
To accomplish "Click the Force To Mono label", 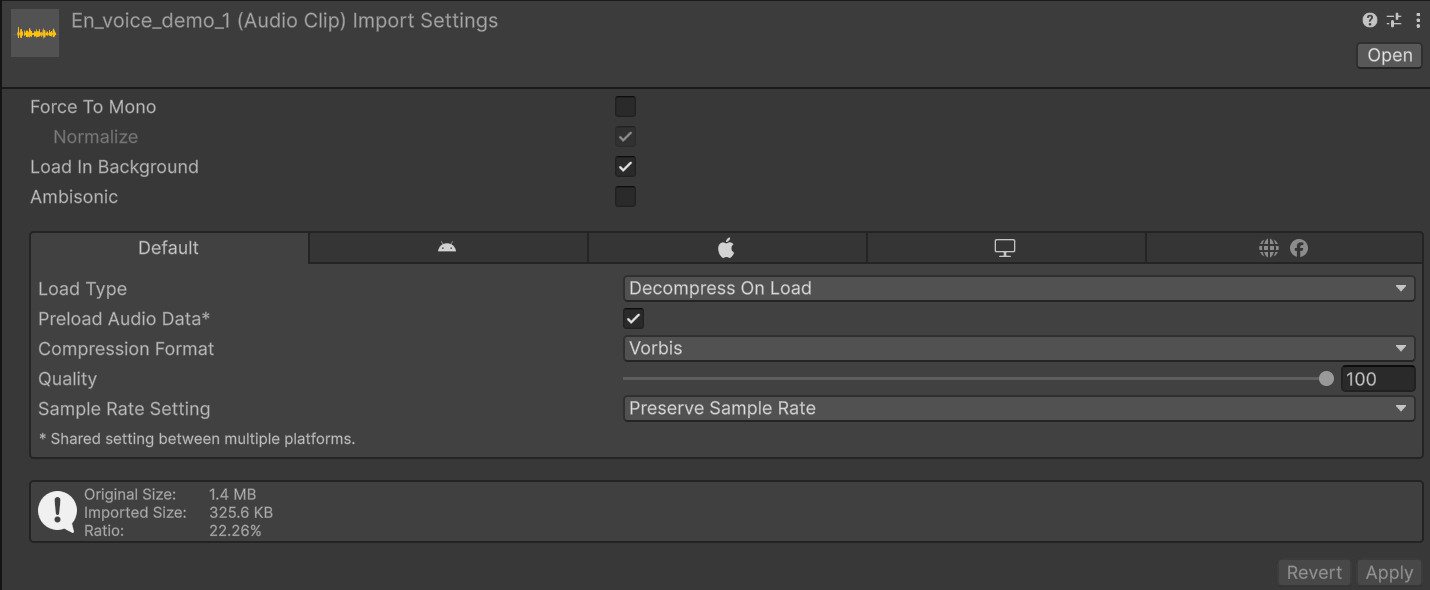I will pyautogui.click(x=93, y=107).
